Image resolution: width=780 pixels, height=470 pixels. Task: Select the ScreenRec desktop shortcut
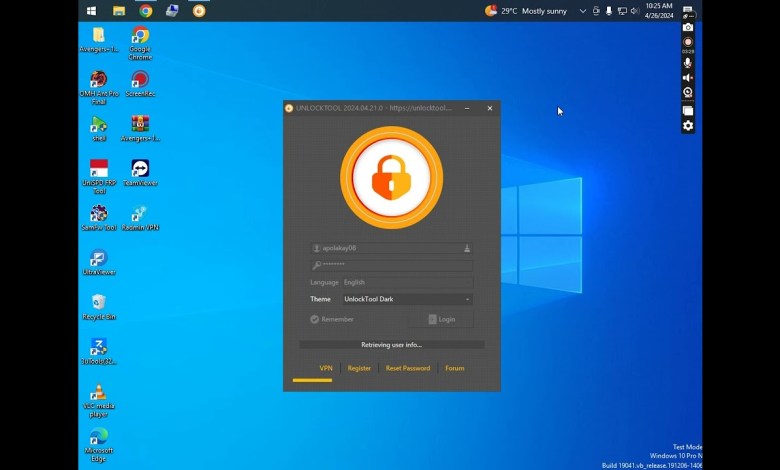pos(140,84)
